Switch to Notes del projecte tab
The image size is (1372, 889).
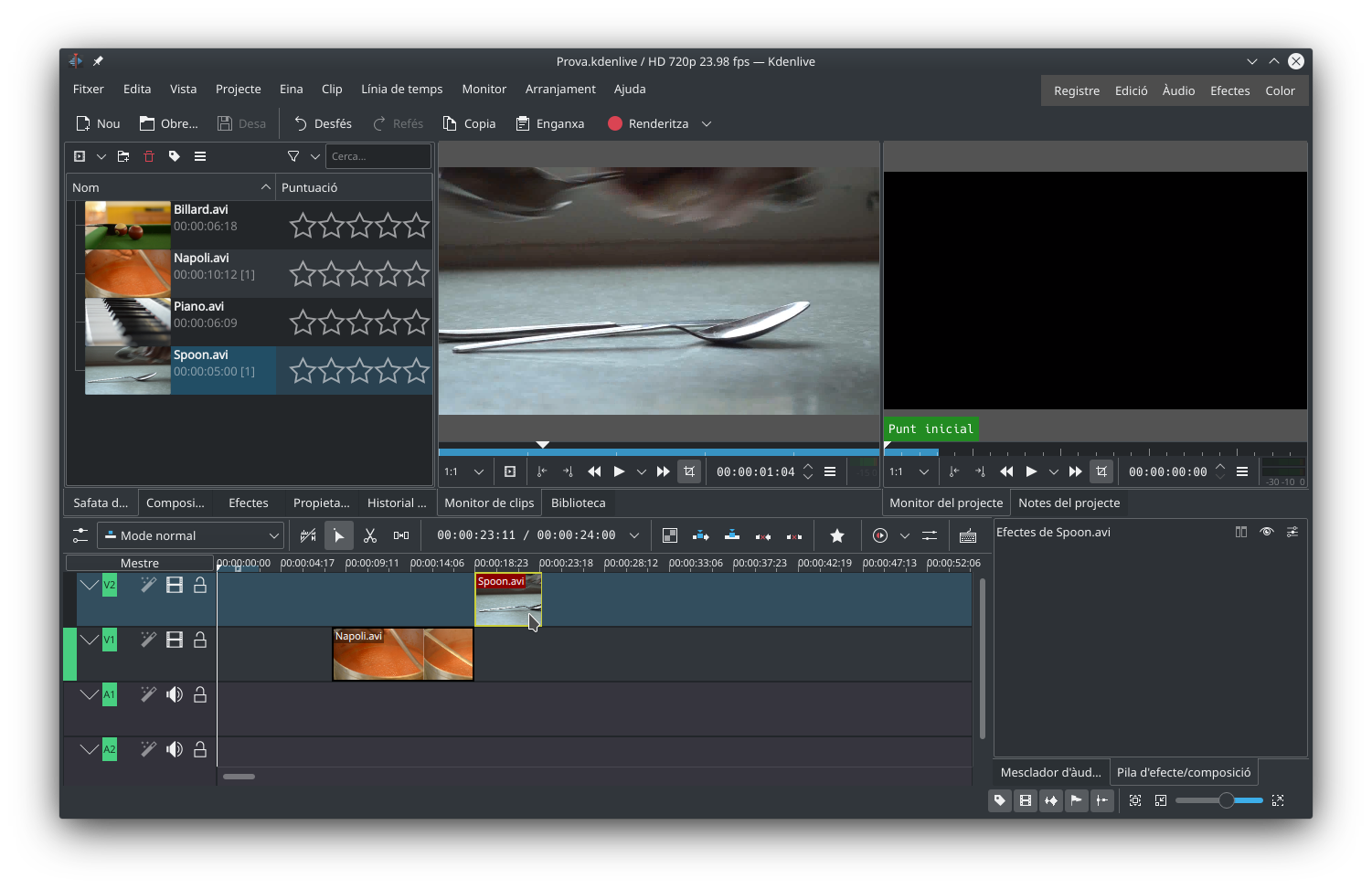1069,503
